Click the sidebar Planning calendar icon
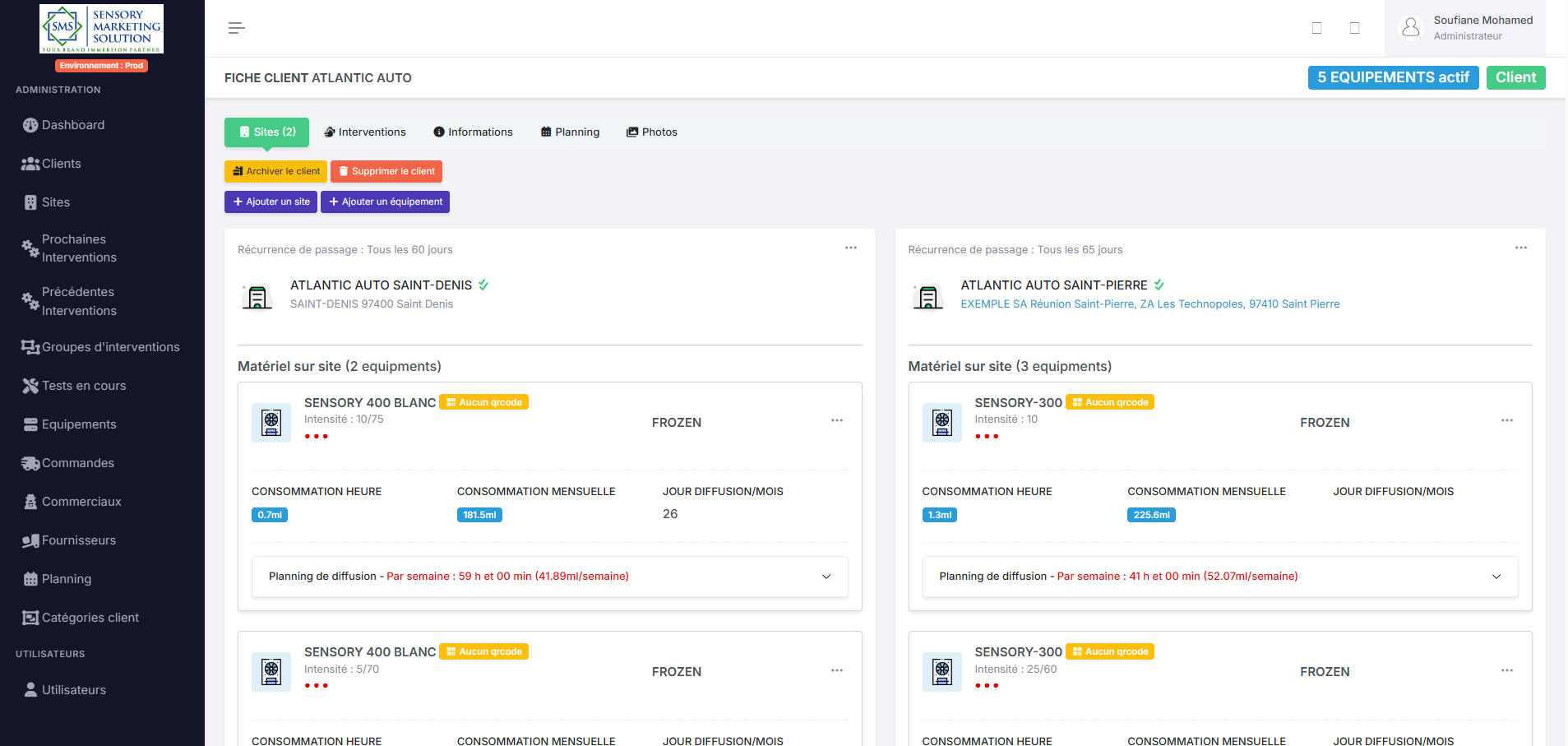Viewport: 1568px width, 746px height. point(30,579)
